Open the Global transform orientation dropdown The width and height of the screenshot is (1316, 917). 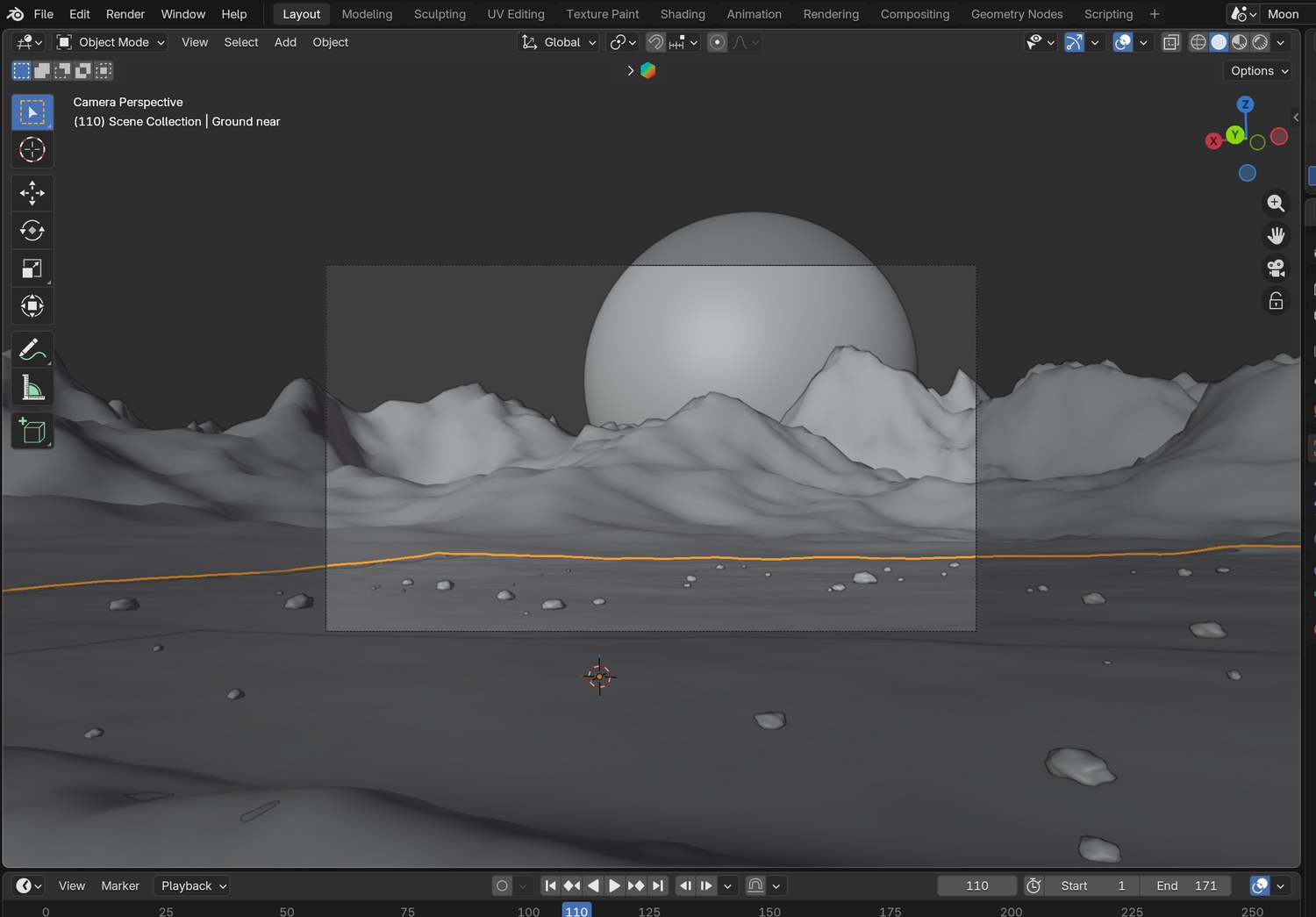click(559, 42)
